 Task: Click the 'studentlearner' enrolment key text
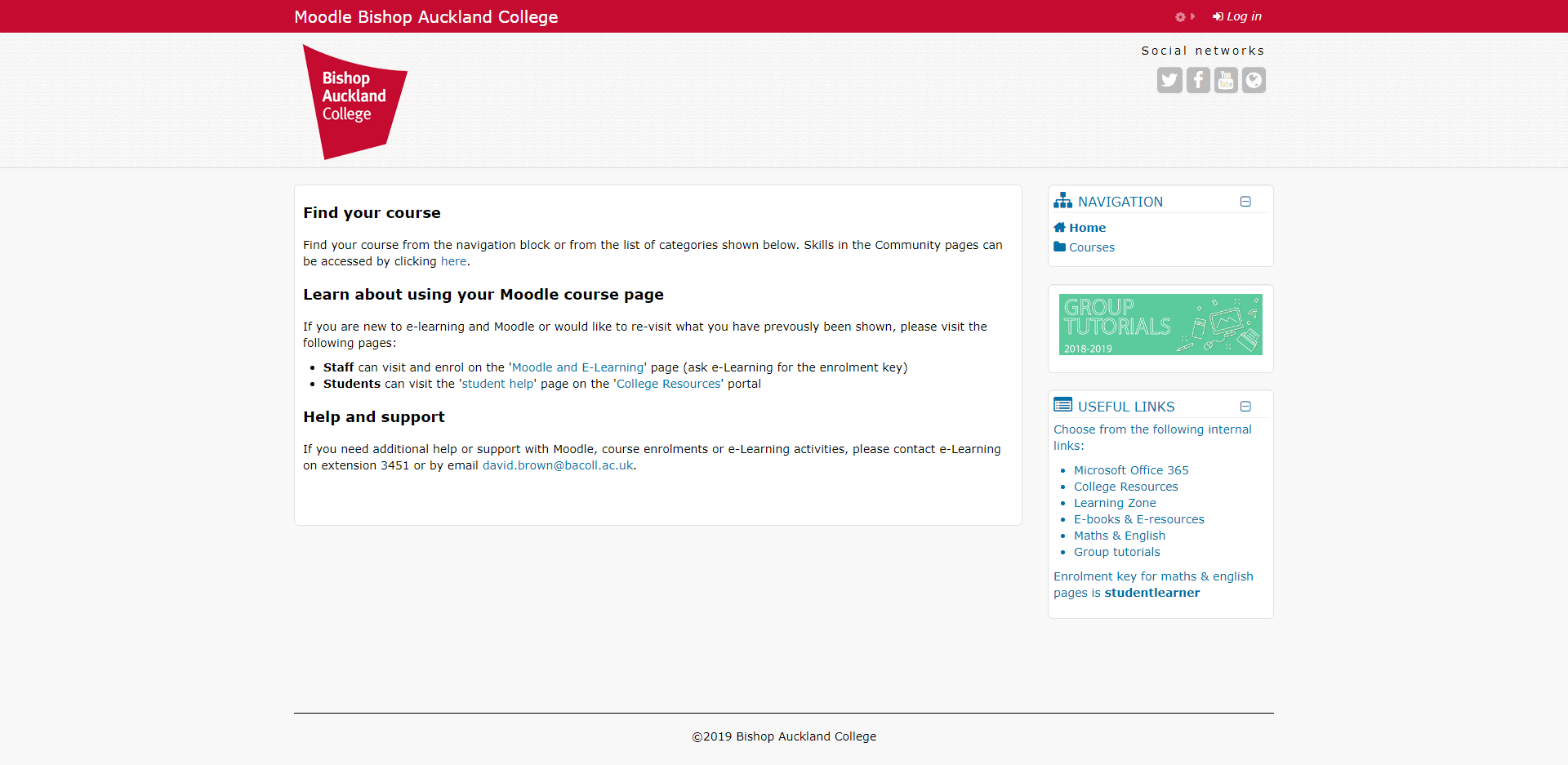point(1151,593)
